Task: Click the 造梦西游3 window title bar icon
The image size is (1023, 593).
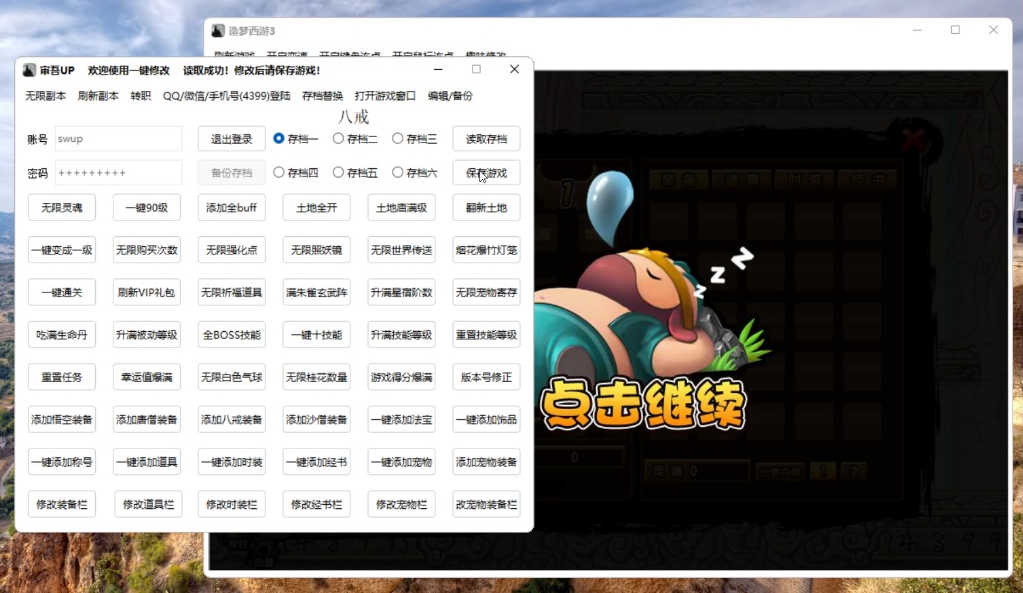Action: 218,31
